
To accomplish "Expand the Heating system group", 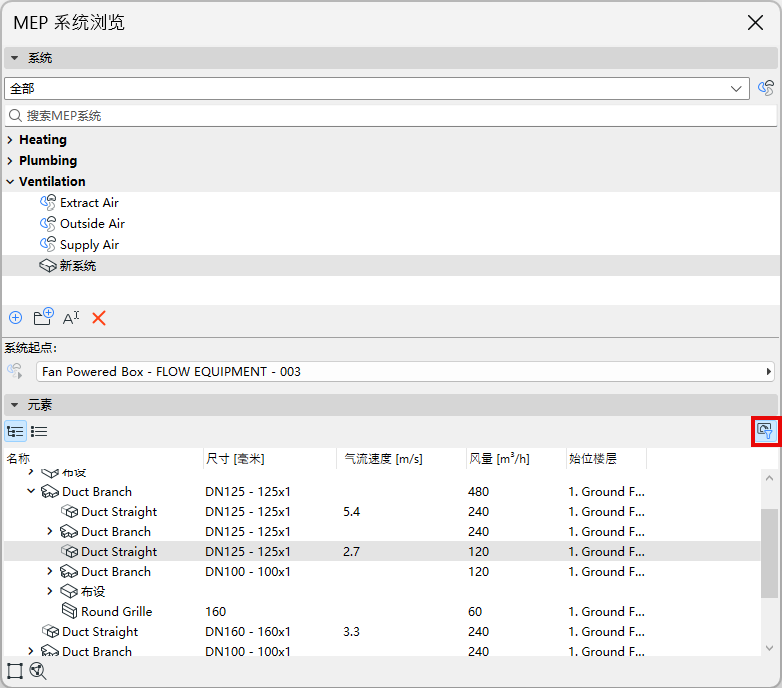I will (10, 140).
